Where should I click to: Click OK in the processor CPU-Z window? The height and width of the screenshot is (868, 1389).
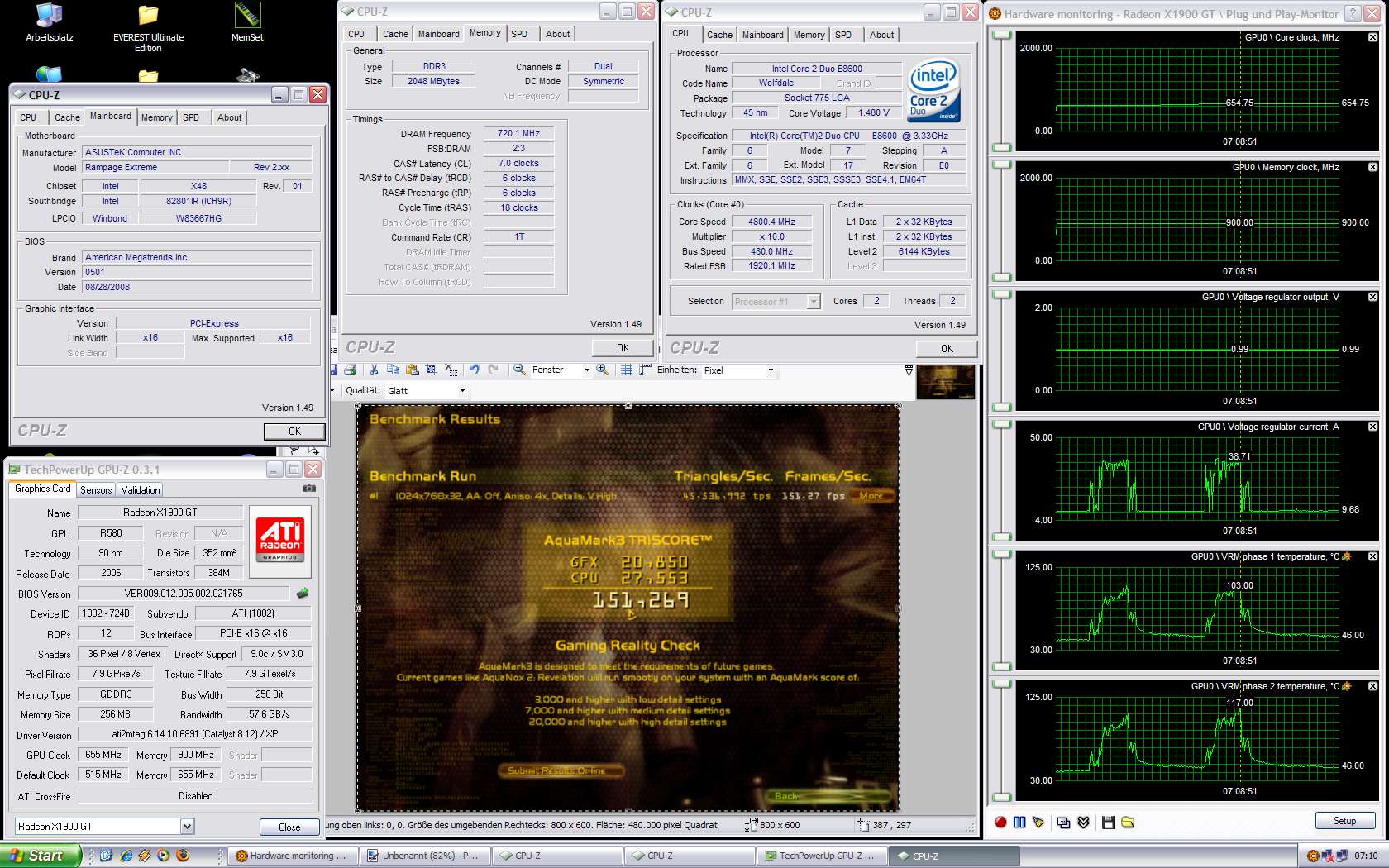(x=947, y=349)
